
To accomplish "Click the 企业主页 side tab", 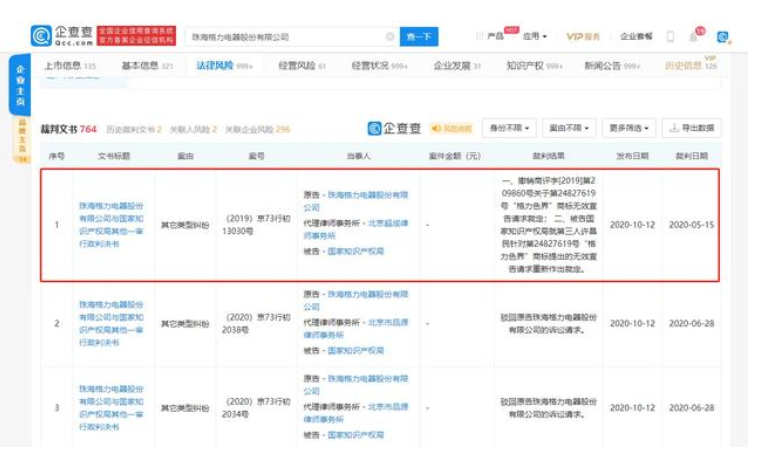I will coord(20,85).
